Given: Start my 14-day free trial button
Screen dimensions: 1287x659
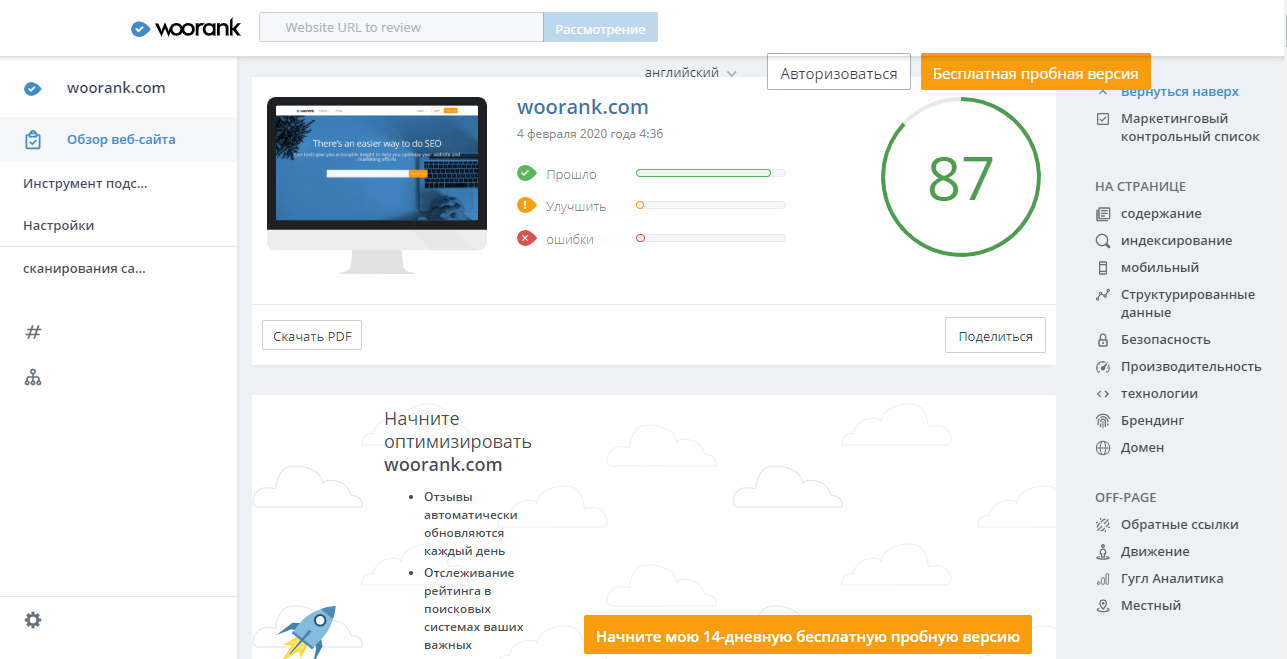Looking at the screenshot, I should pyautogui.click(x=807, y=637).
